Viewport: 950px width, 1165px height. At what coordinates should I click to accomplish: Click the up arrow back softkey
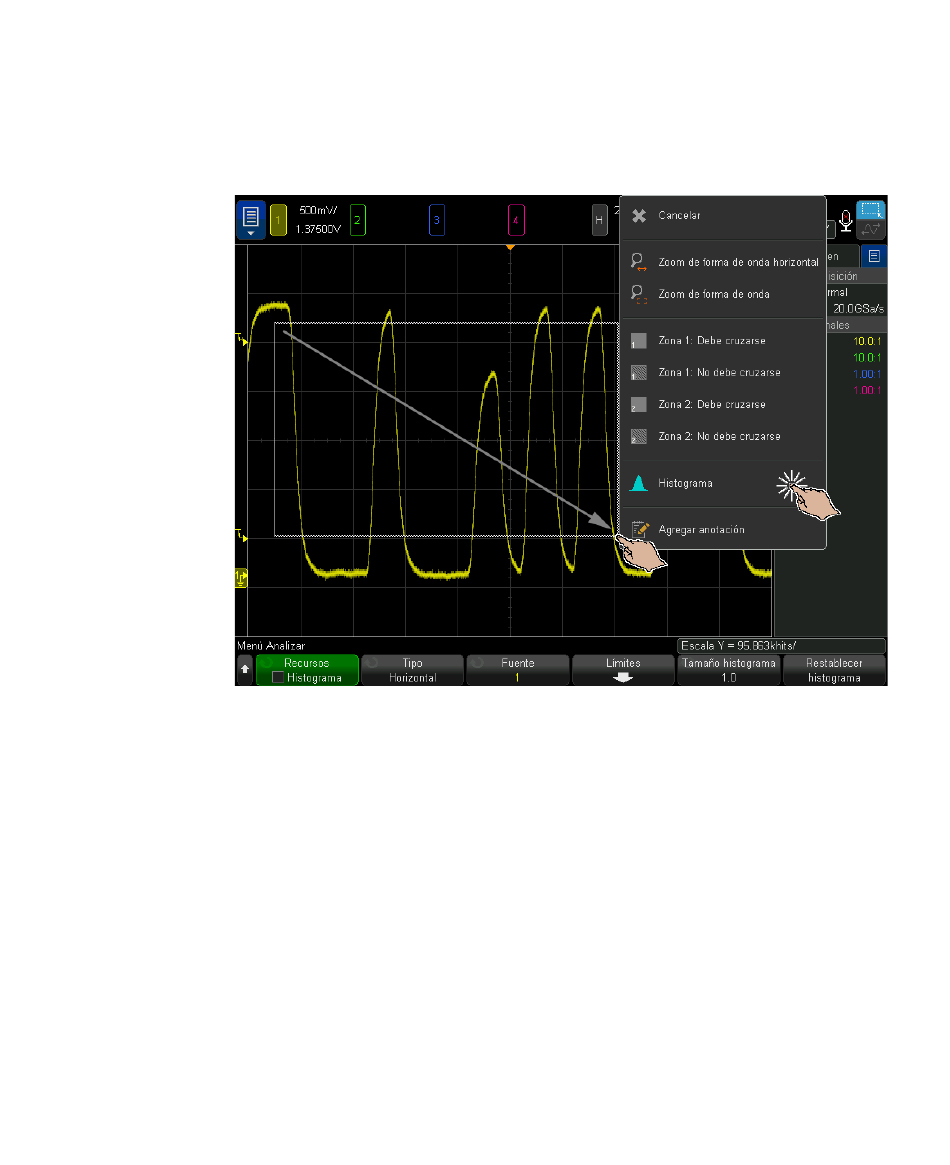(x=245, y=669)
